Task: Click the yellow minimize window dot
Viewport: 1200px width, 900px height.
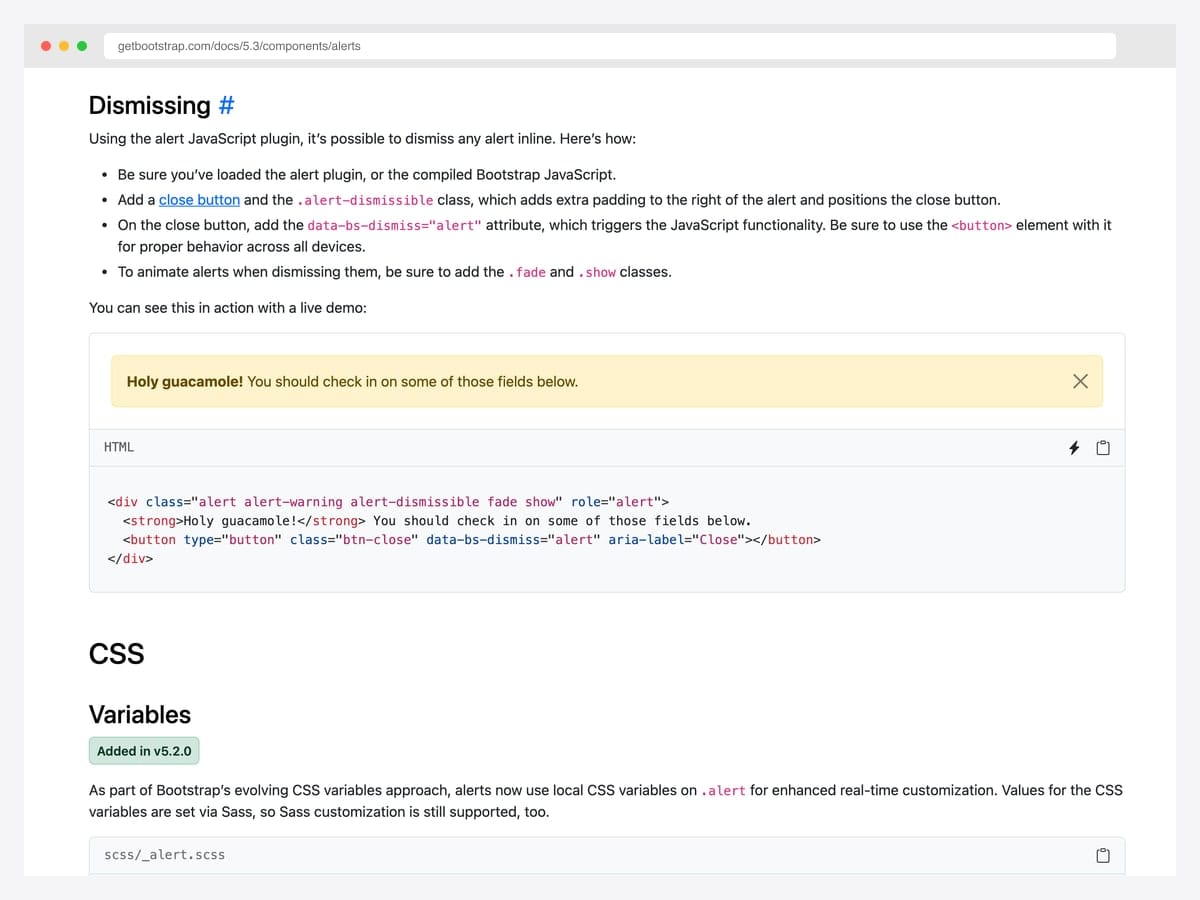Action: point(64,46)
